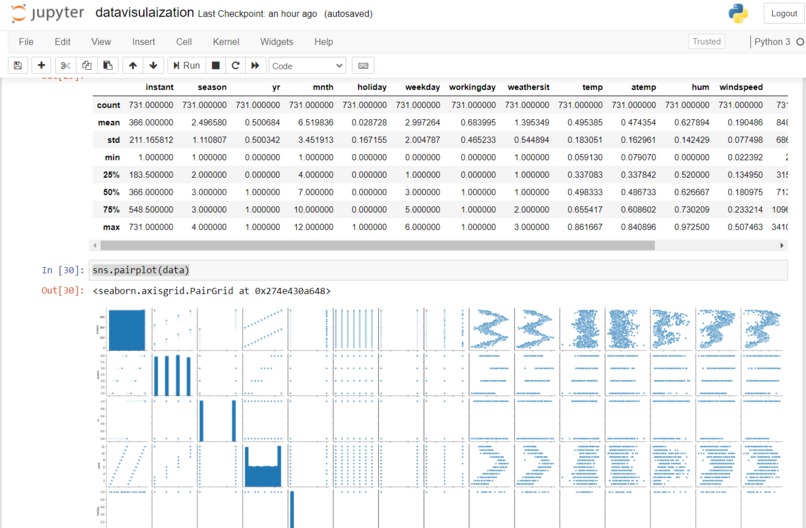
Task: Cut selected cells with the scissors icon
Action: 65,66
